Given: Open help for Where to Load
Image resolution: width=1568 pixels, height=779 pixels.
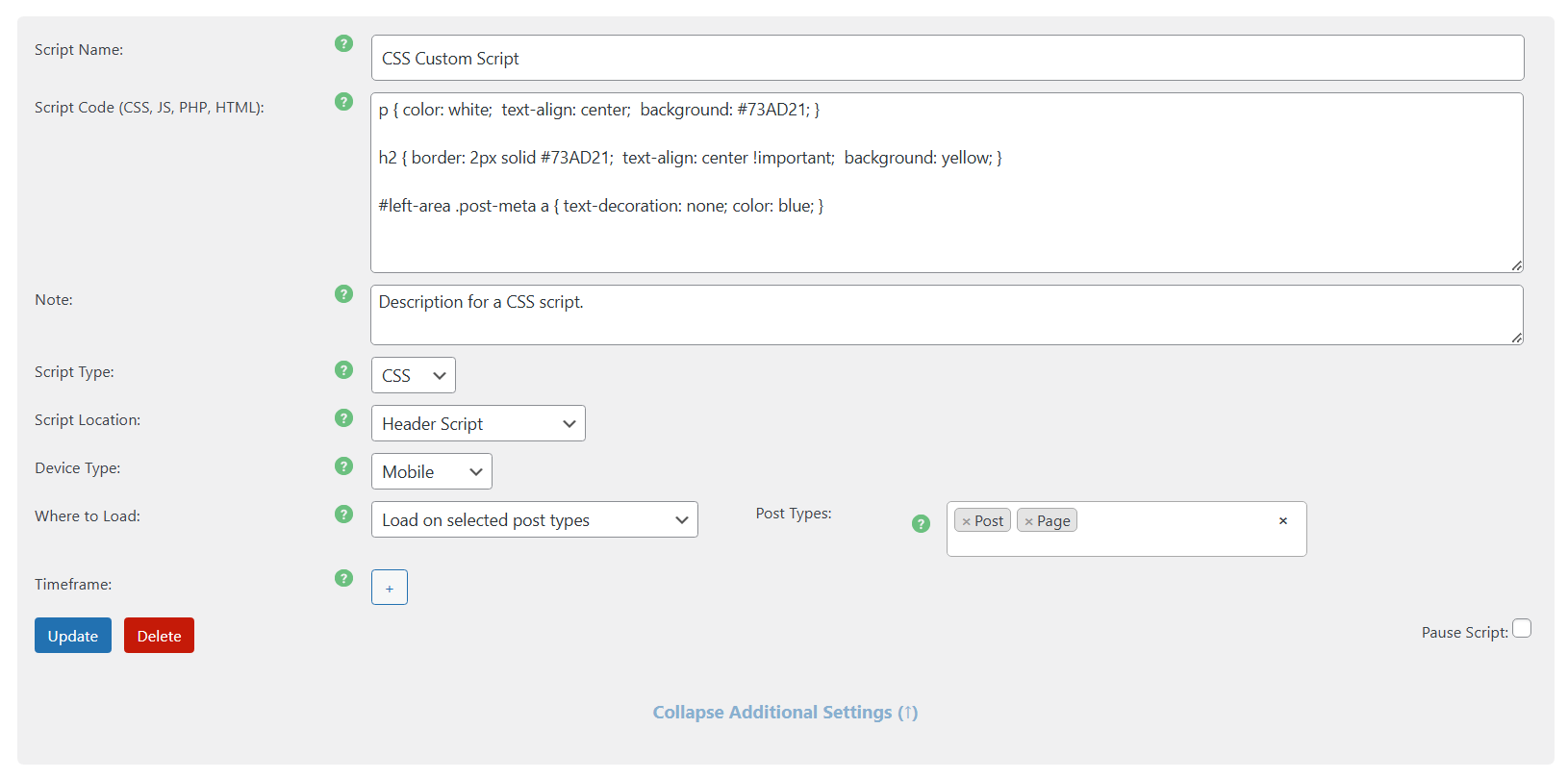Looking at the screenshot, I should click(343, 515).
